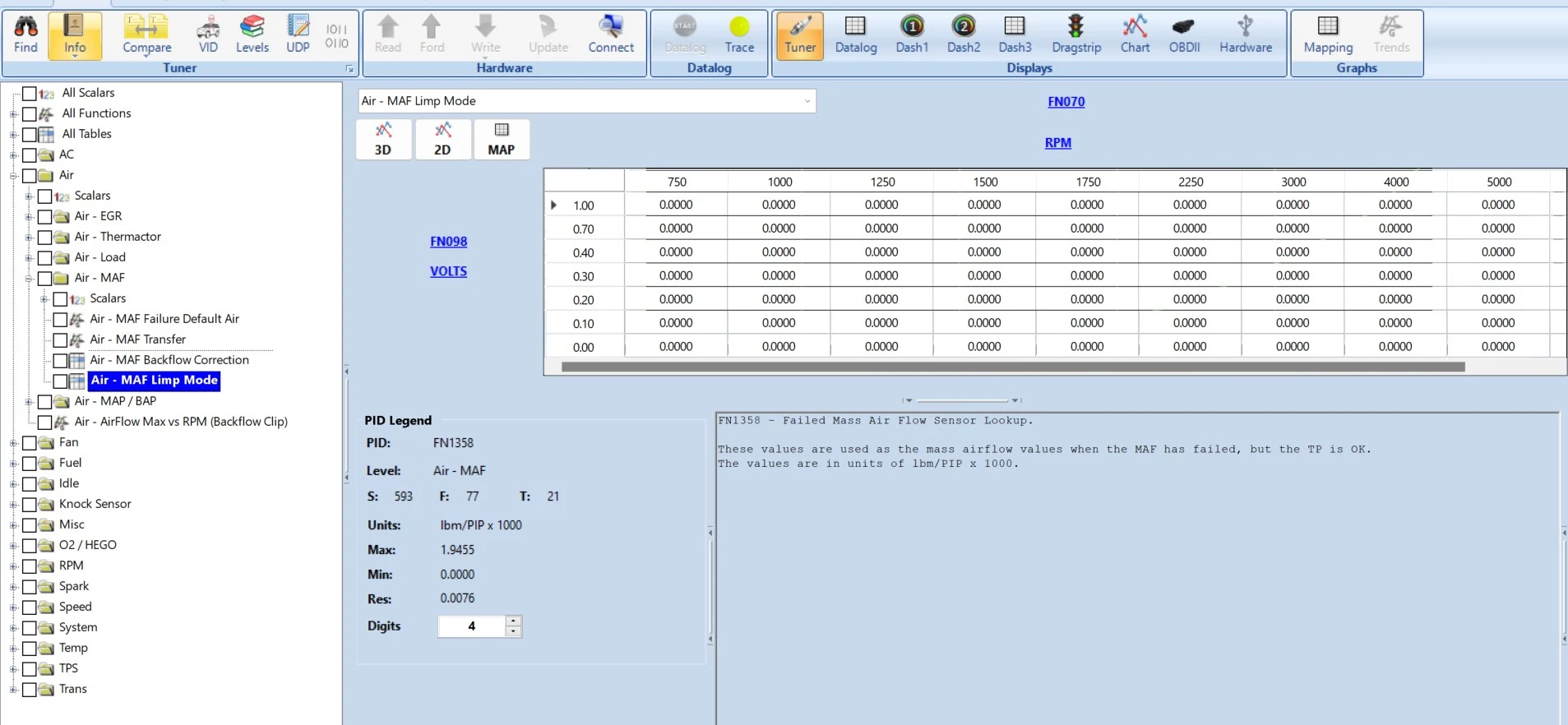Click the Ford upload icon

(x=432, y=35)
